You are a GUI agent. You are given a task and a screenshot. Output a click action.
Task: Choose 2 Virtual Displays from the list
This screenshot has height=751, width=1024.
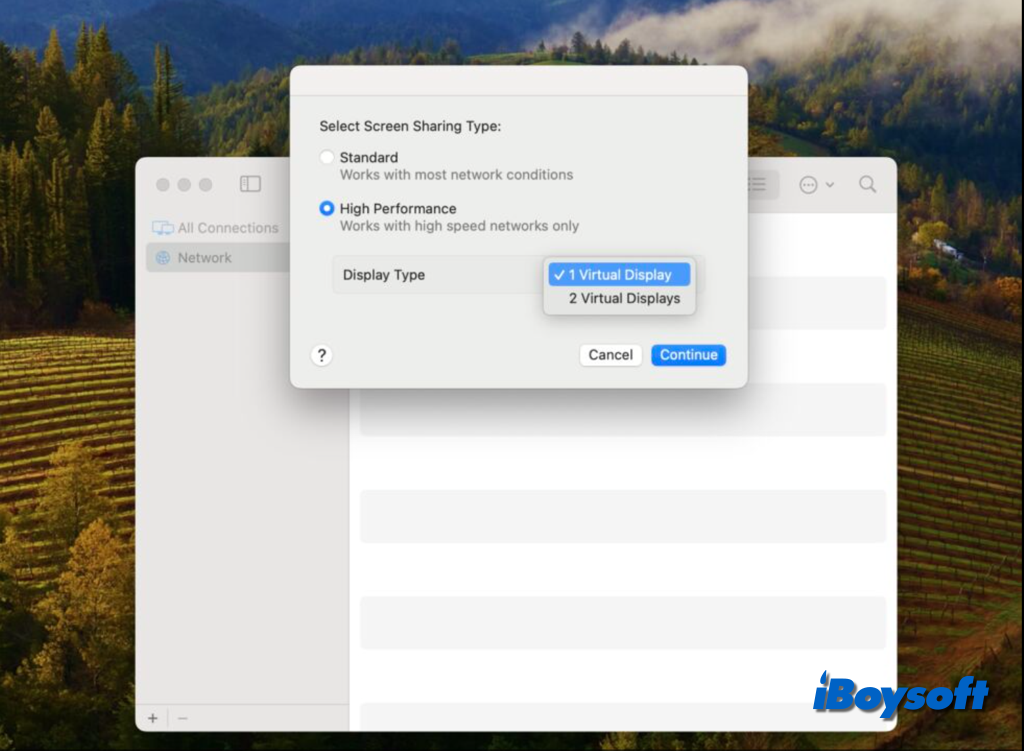coord(624,298)
